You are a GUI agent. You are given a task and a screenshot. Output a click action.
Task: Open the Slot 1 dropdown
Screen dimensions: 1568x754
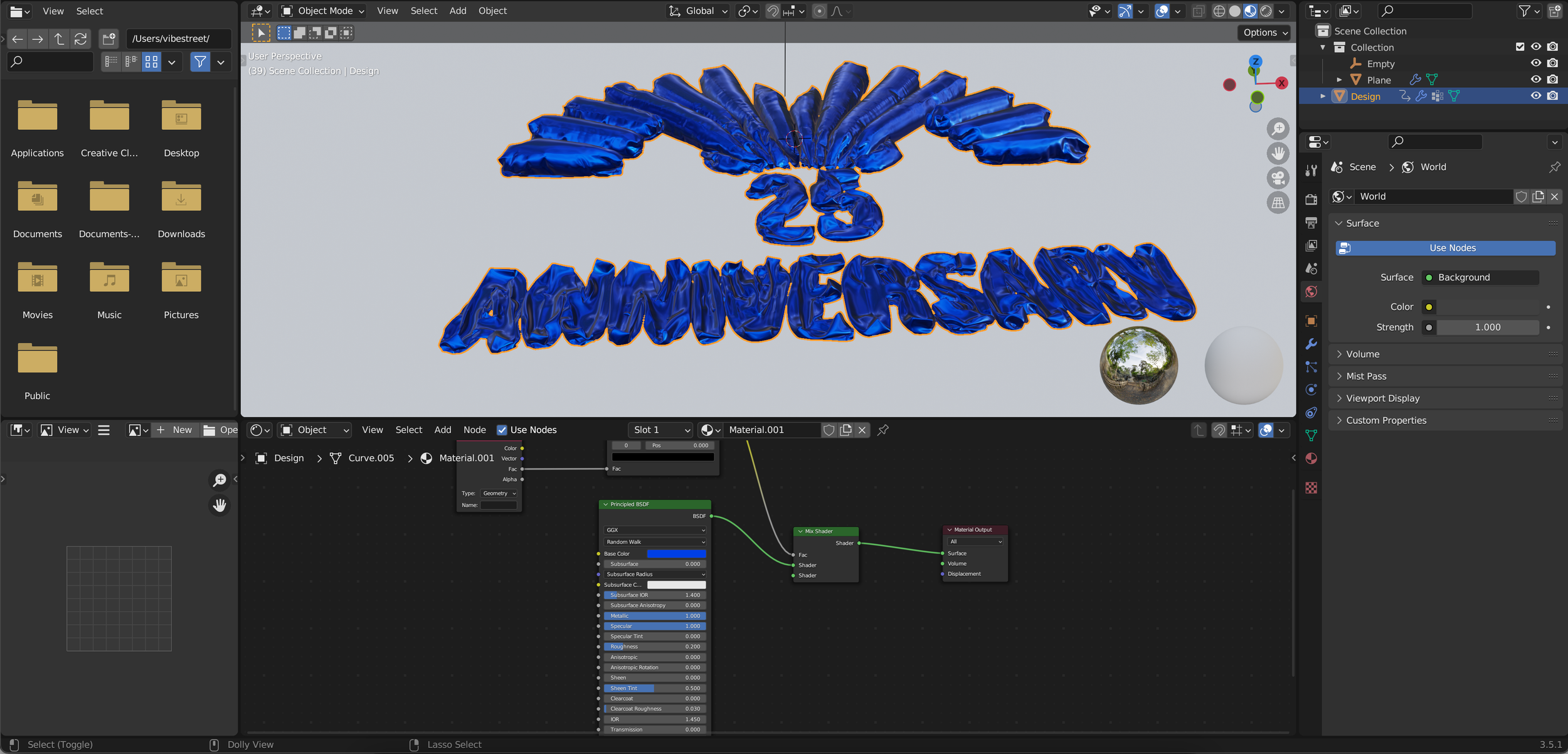661,430
